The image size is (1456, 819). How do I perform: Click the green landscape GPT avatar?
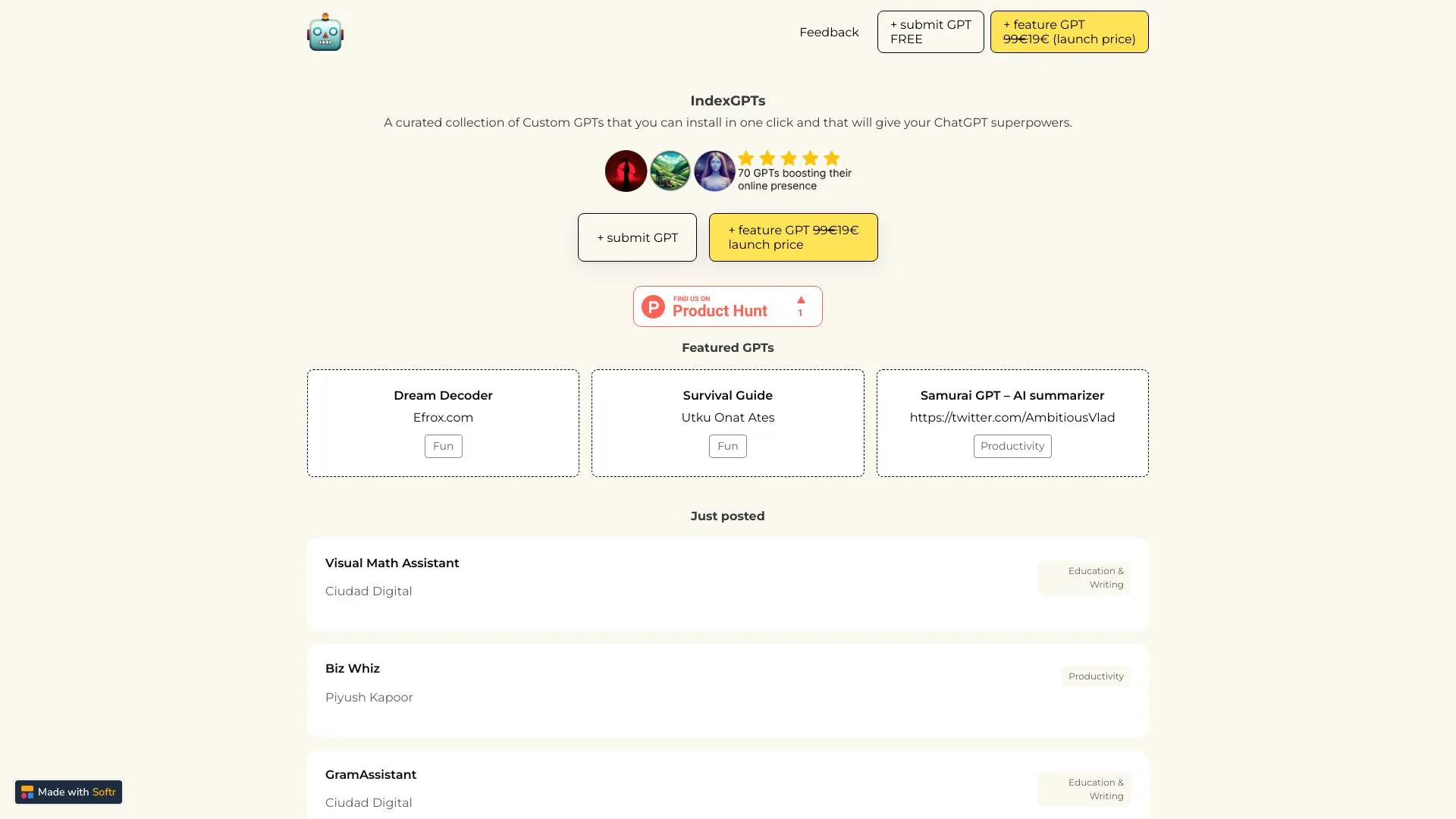tap(670, 171)
